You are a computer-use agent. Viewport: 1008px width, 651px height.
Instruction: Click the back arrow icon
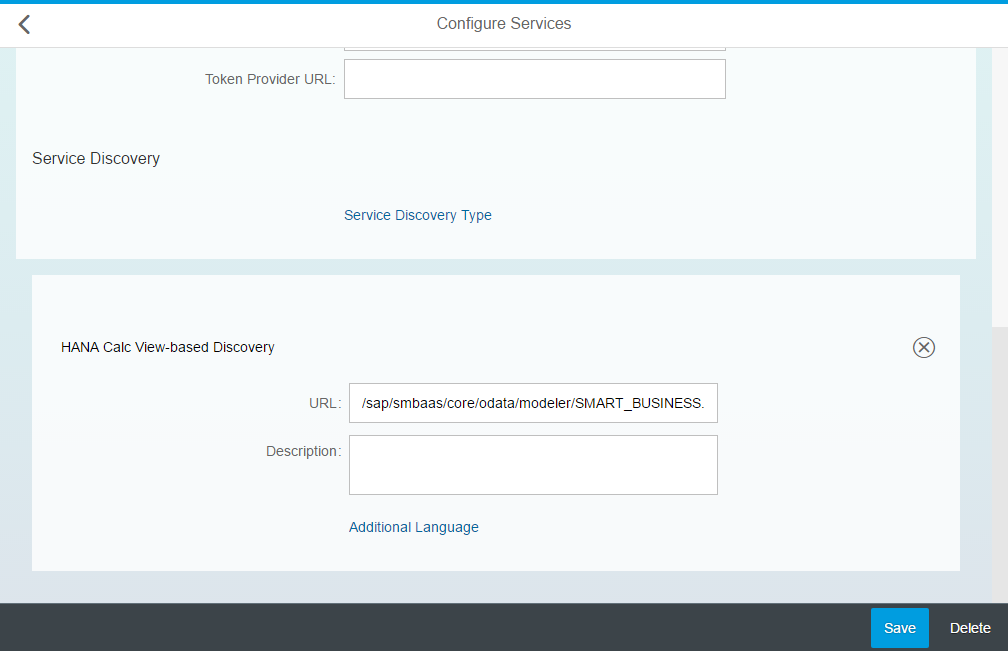point(25,24)
